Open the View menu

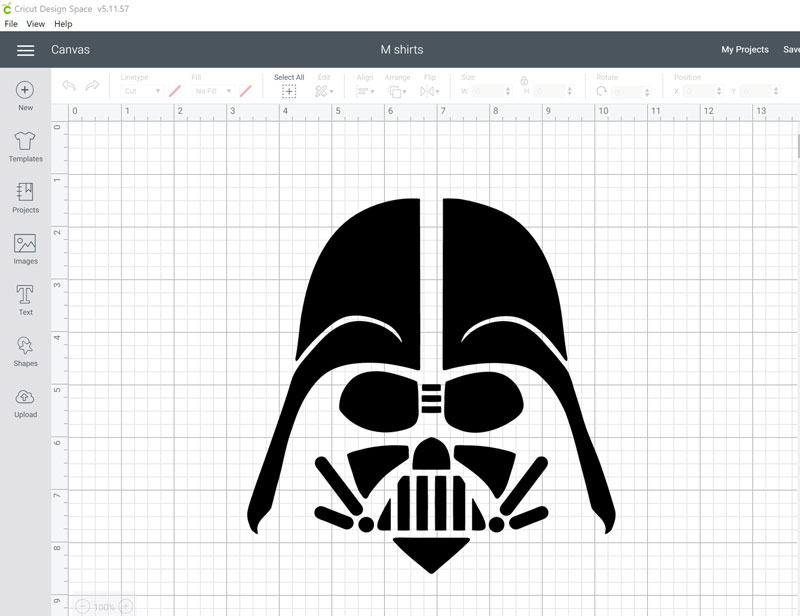[x=35, y=24]
